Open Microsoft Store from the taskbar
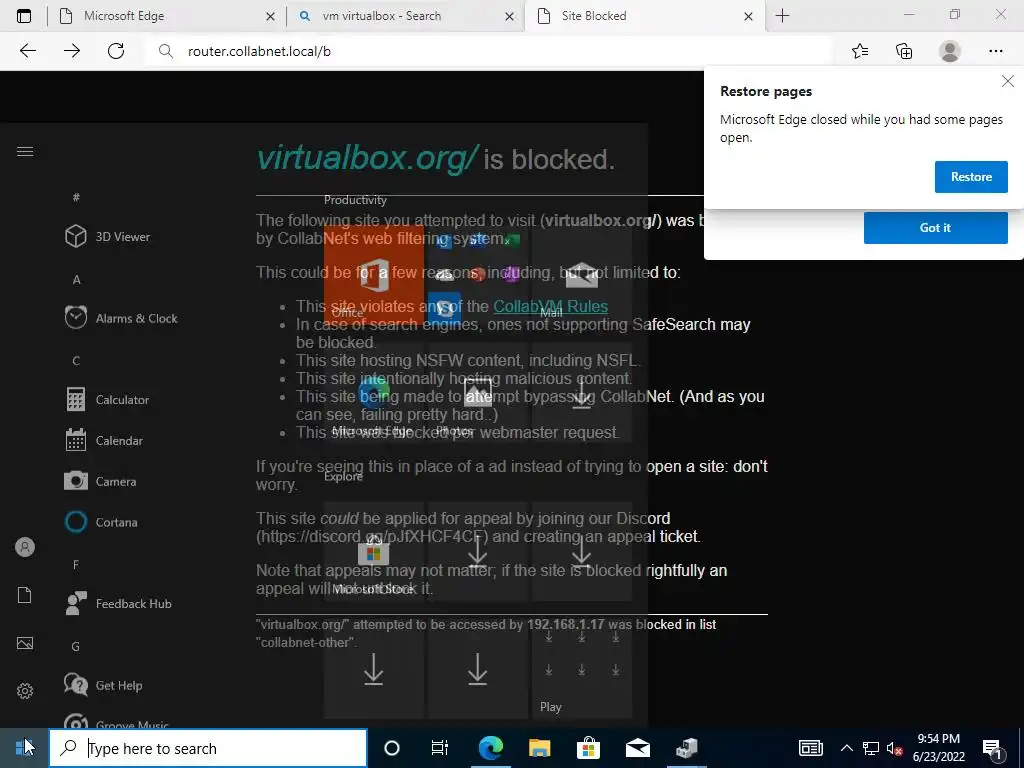The width and height of the screenshot is (1024, 768). pyautogui.click(x=588, y=748)
